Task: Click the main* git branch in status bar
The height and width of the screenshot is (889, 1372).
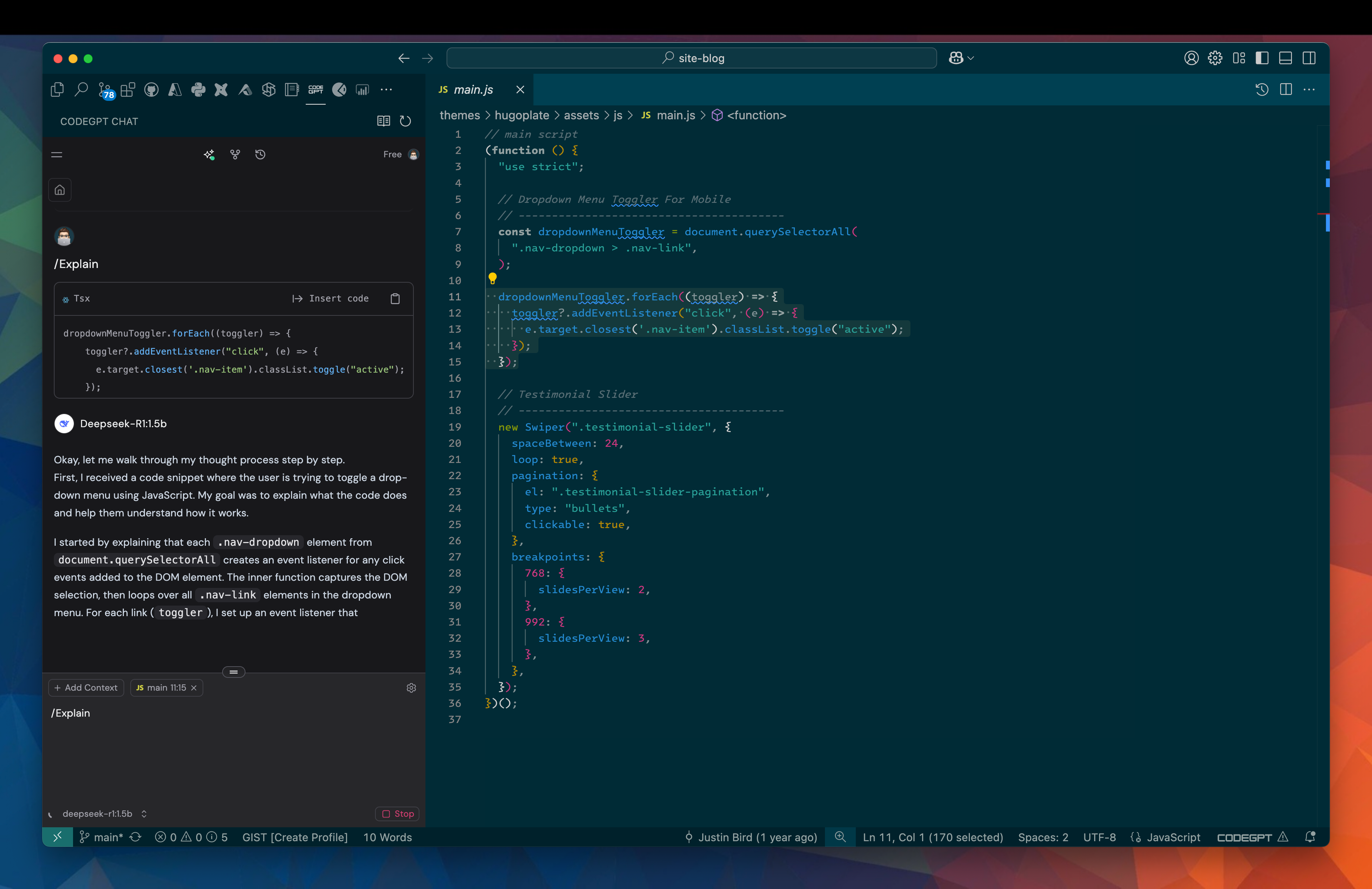Action: coord(101,837)
